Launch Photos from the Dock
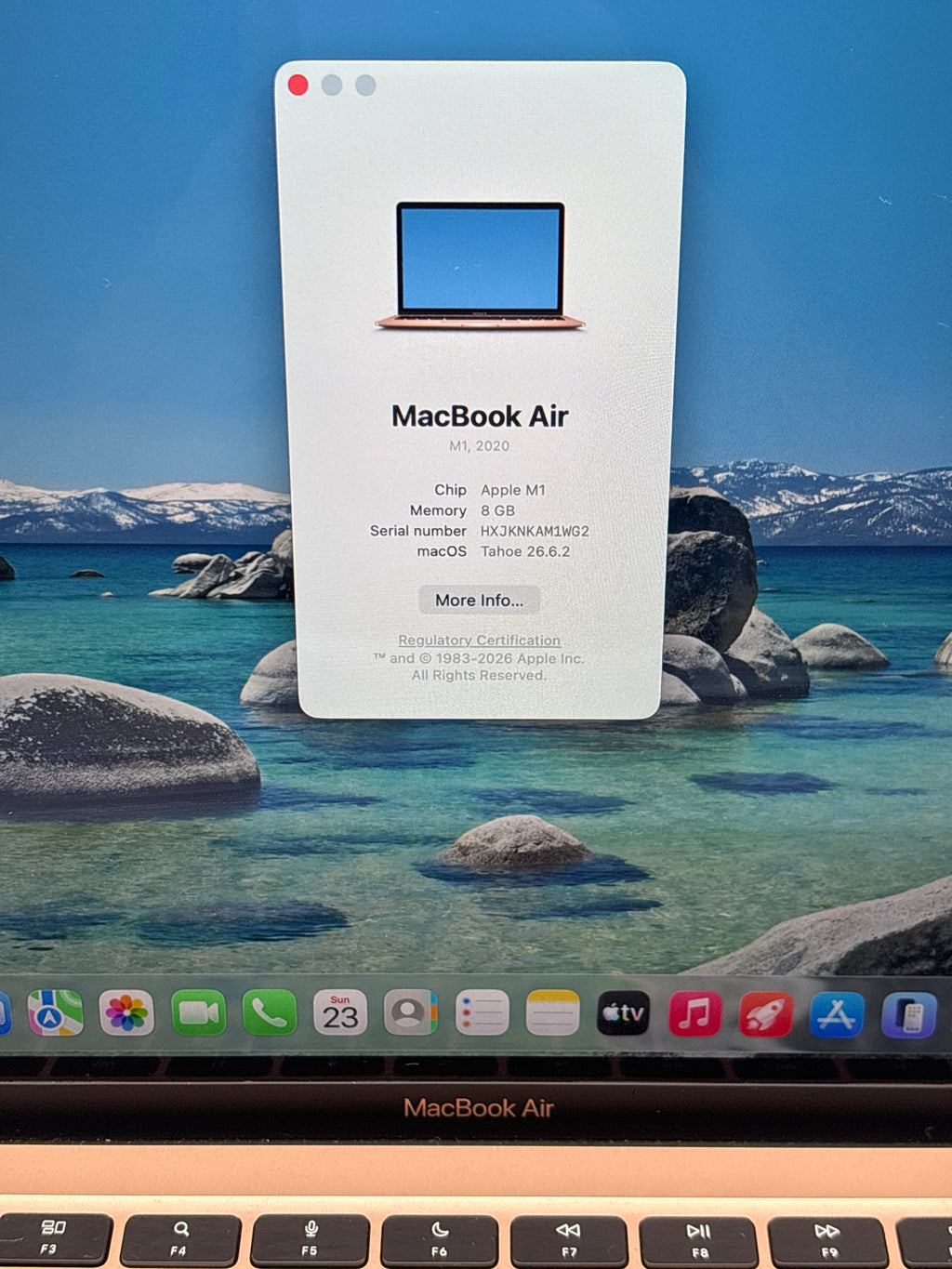This screenshot has height=1269, width=952. point(126,1012)
